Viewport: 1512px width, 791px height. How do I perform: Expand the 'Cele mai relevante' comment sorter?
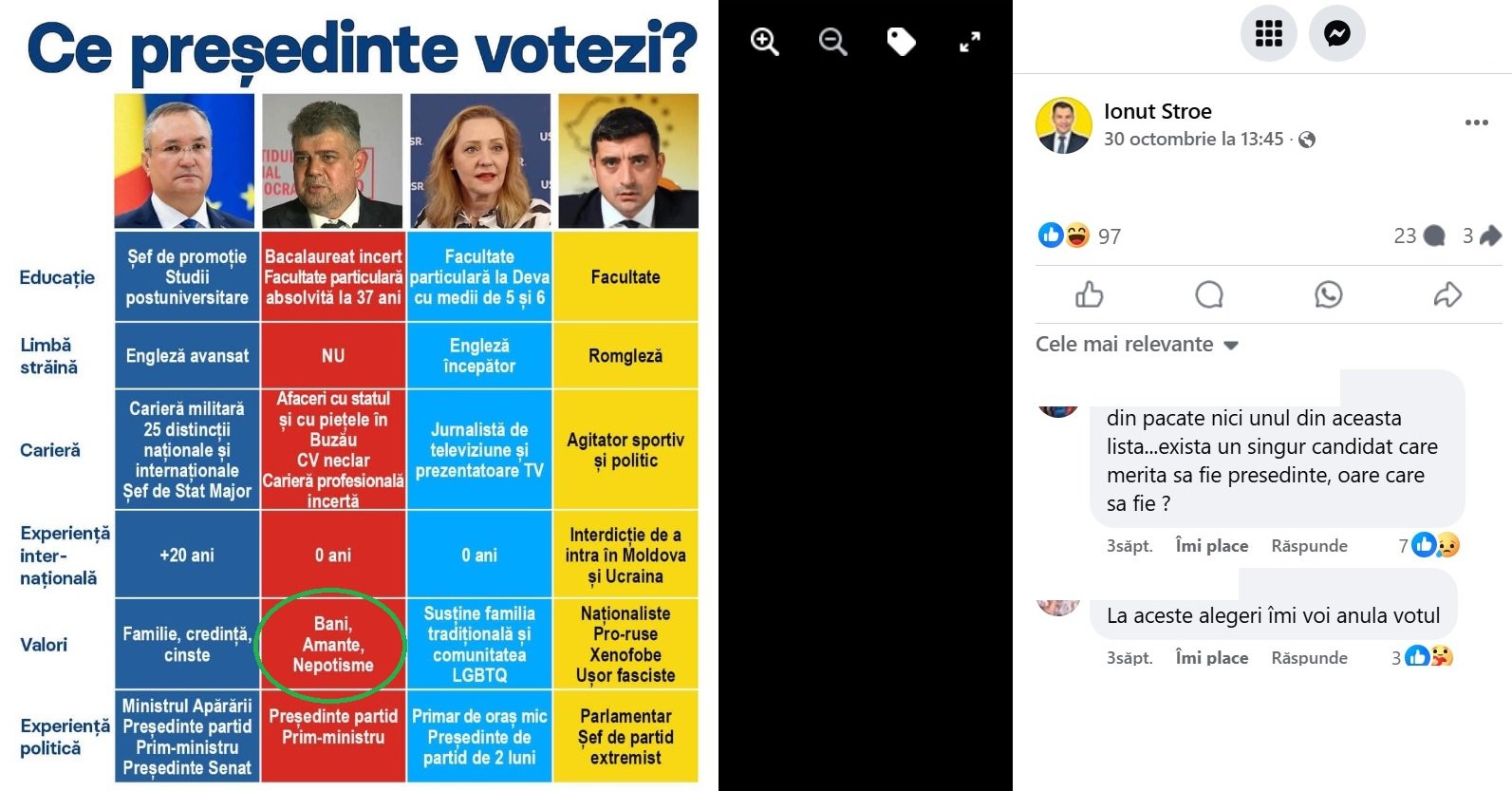(1137, 345)
